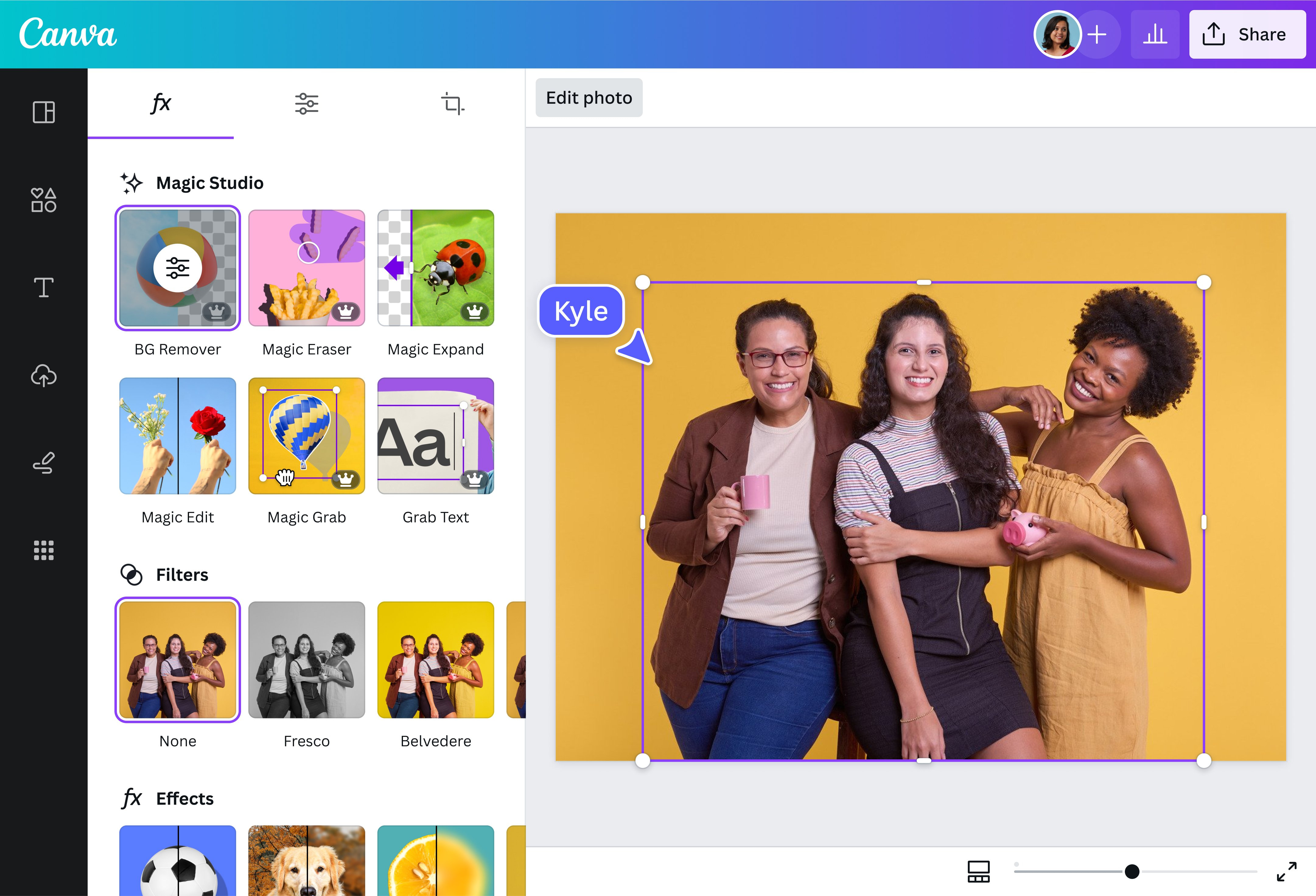The image size is (1316, 896).
Task: Switch to the Adjust tab
Action: coord(306,103)
